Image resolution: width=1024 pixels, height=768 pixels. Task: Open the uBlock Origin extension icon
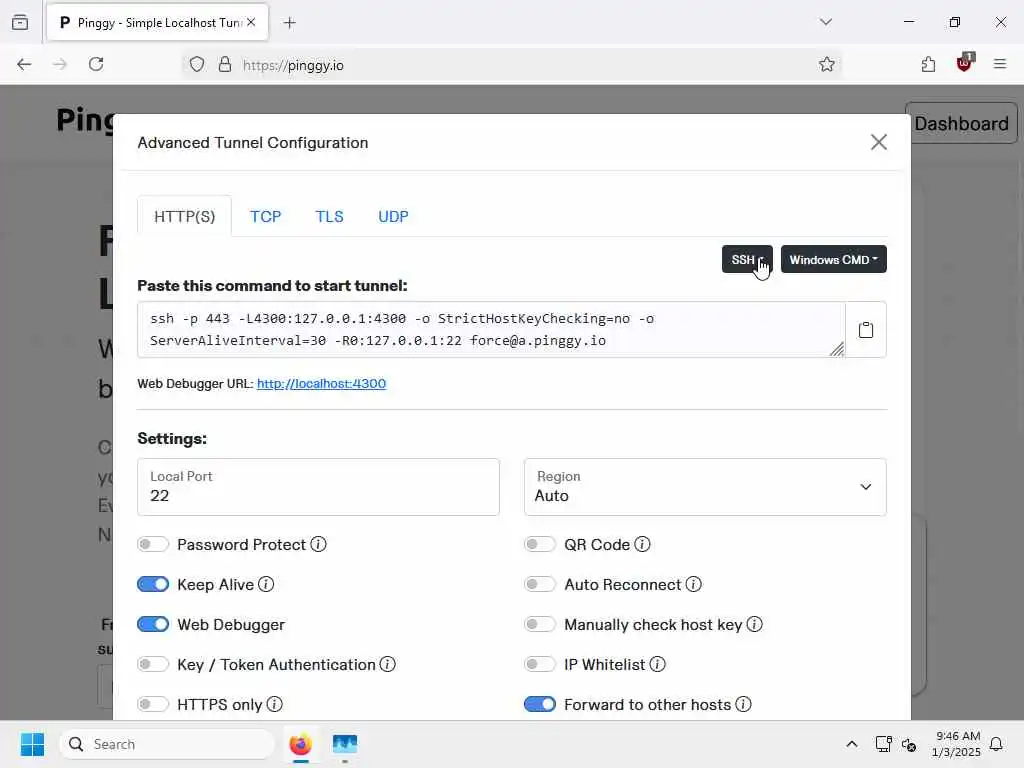click(964, 64)
